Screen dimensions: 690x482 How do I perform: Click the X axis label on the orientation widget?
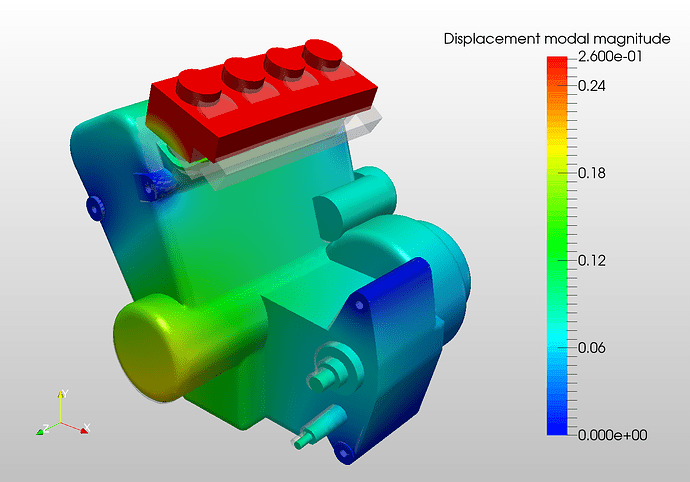point(87,427)
